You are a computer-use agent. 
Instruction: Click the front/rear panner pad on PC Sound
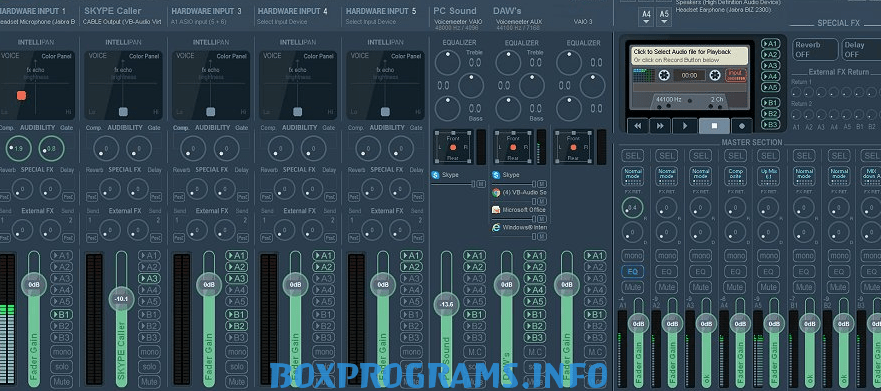(x=453, y=147)
